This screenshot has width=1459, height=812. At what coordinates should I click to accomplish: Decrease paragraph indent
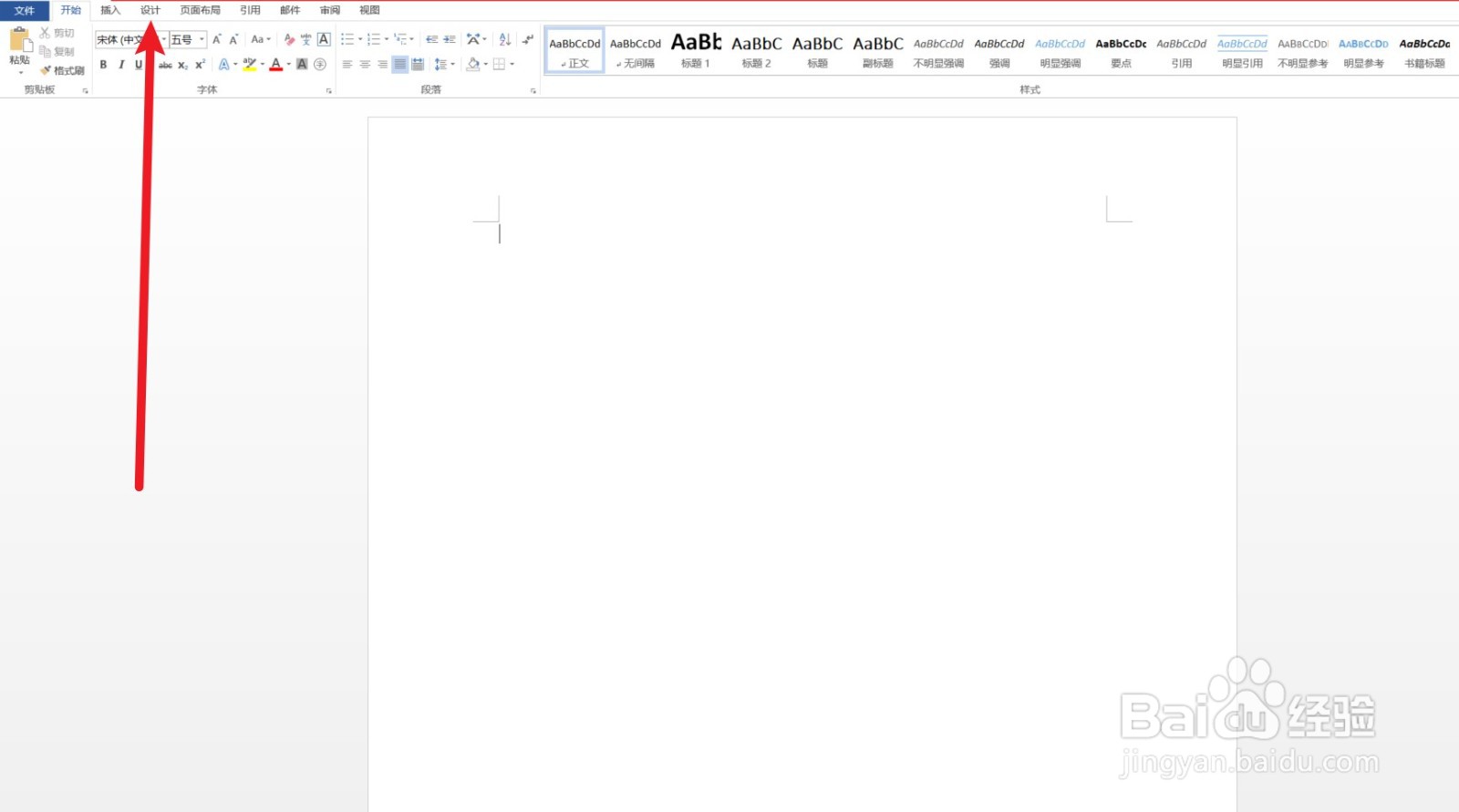click(431, 39)
